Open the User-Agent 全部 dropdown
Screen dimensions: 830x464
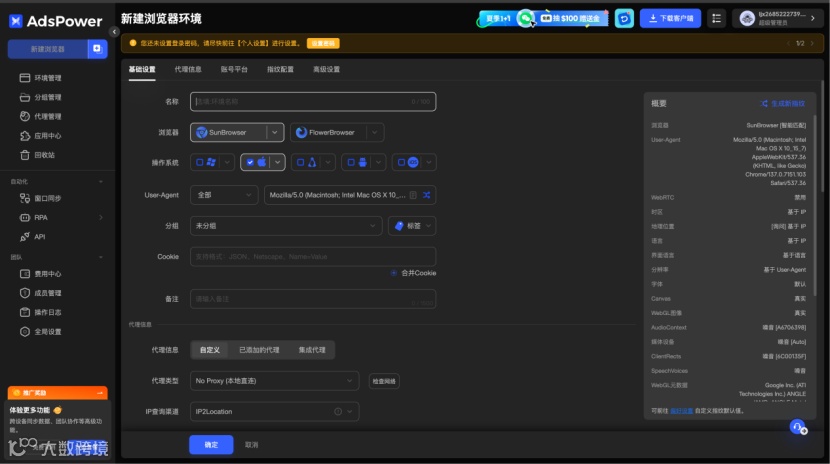(x=224, y=195)
